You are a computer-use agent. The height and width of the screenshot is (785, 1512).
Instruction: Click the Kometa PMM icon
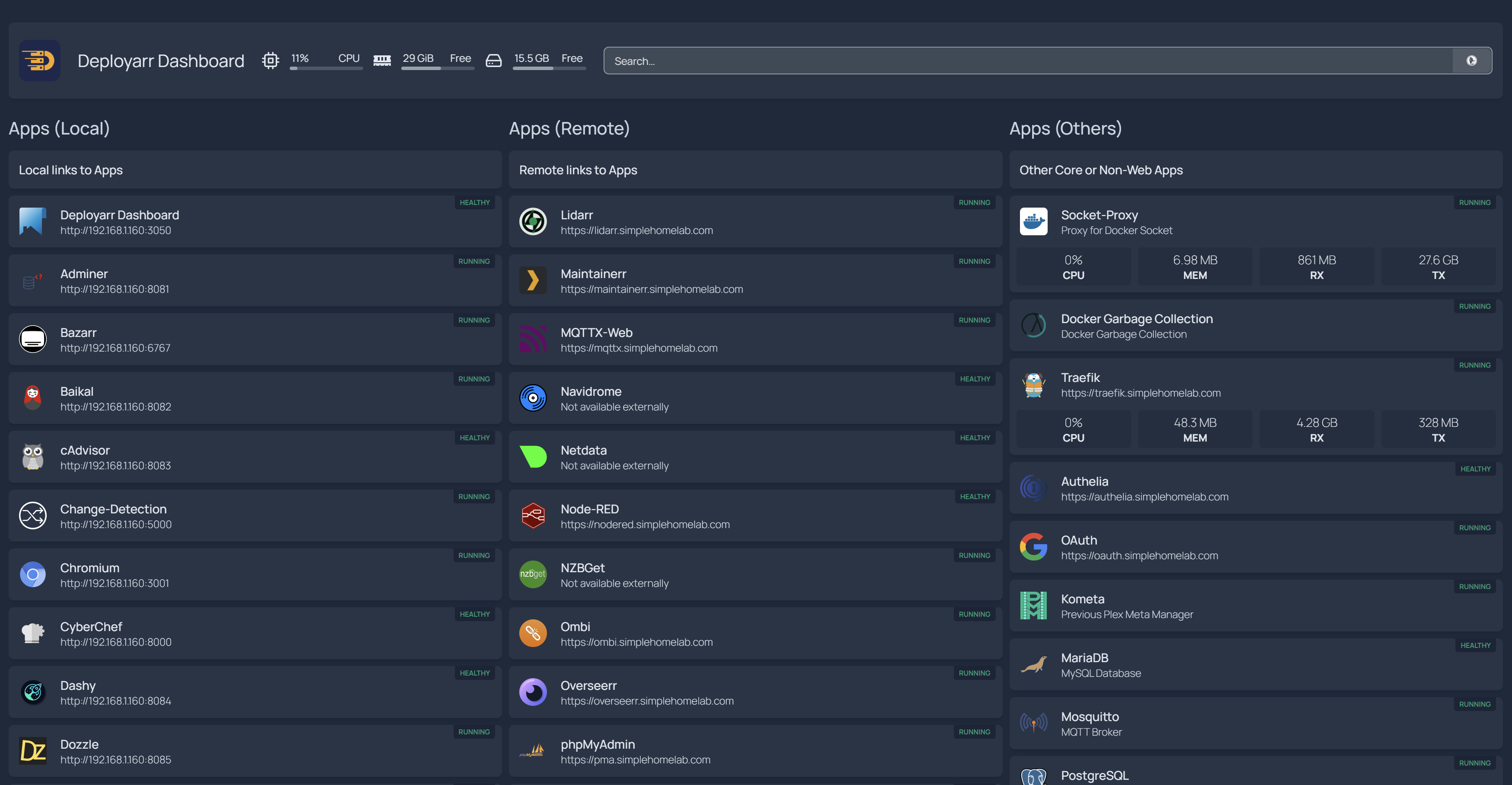[1033, 606]
